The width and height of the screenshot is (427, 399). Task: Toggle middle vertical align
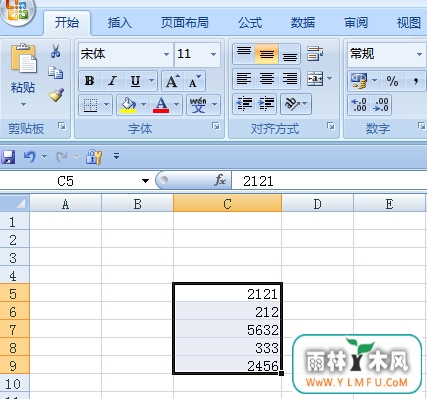click(267, 53)
